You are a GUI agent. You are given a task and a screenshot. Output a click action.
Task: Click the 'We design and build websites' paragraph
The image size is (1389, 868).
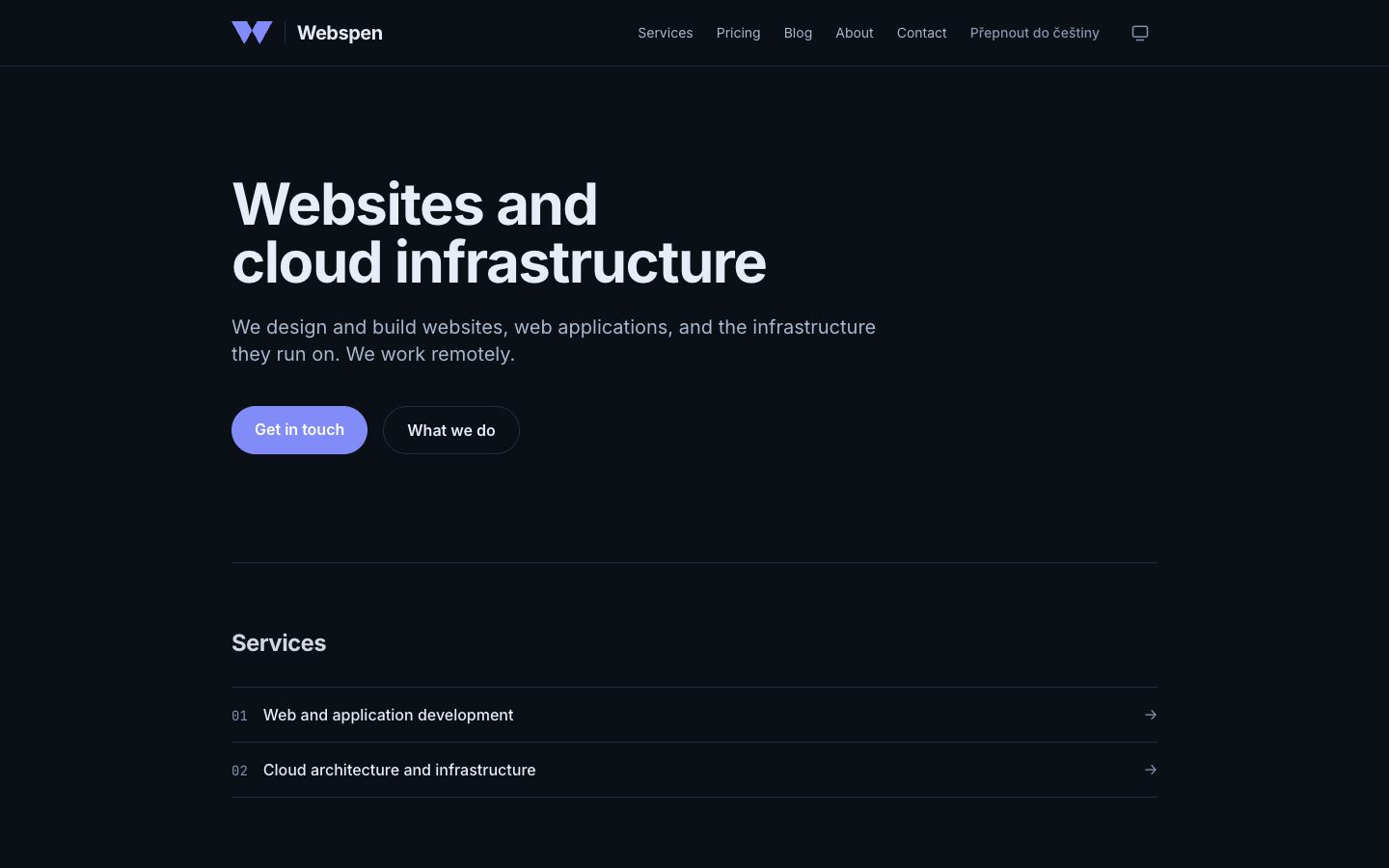click(x=554, y=340)
